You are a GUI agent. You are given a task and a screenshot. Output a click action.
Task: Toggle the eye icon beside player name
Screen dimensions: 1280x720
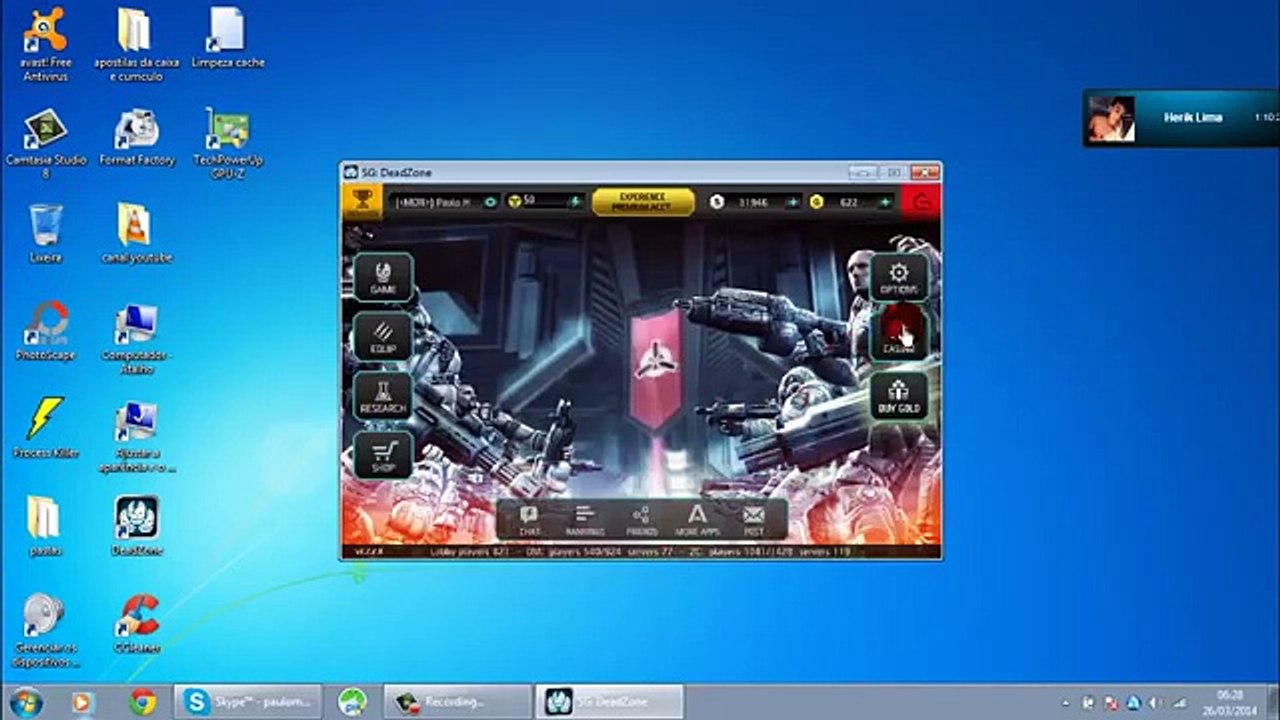pyautogui.click(x=490, y=202)
